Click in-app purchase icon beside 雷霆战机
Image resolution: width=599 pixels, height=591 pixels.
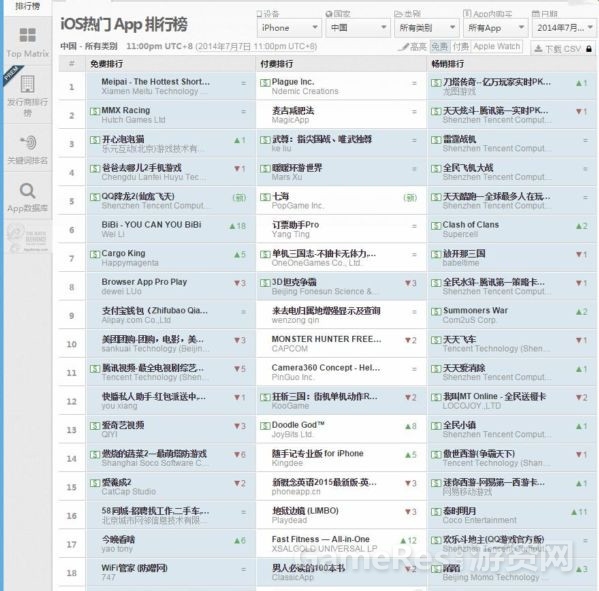[x=436, y=140]
